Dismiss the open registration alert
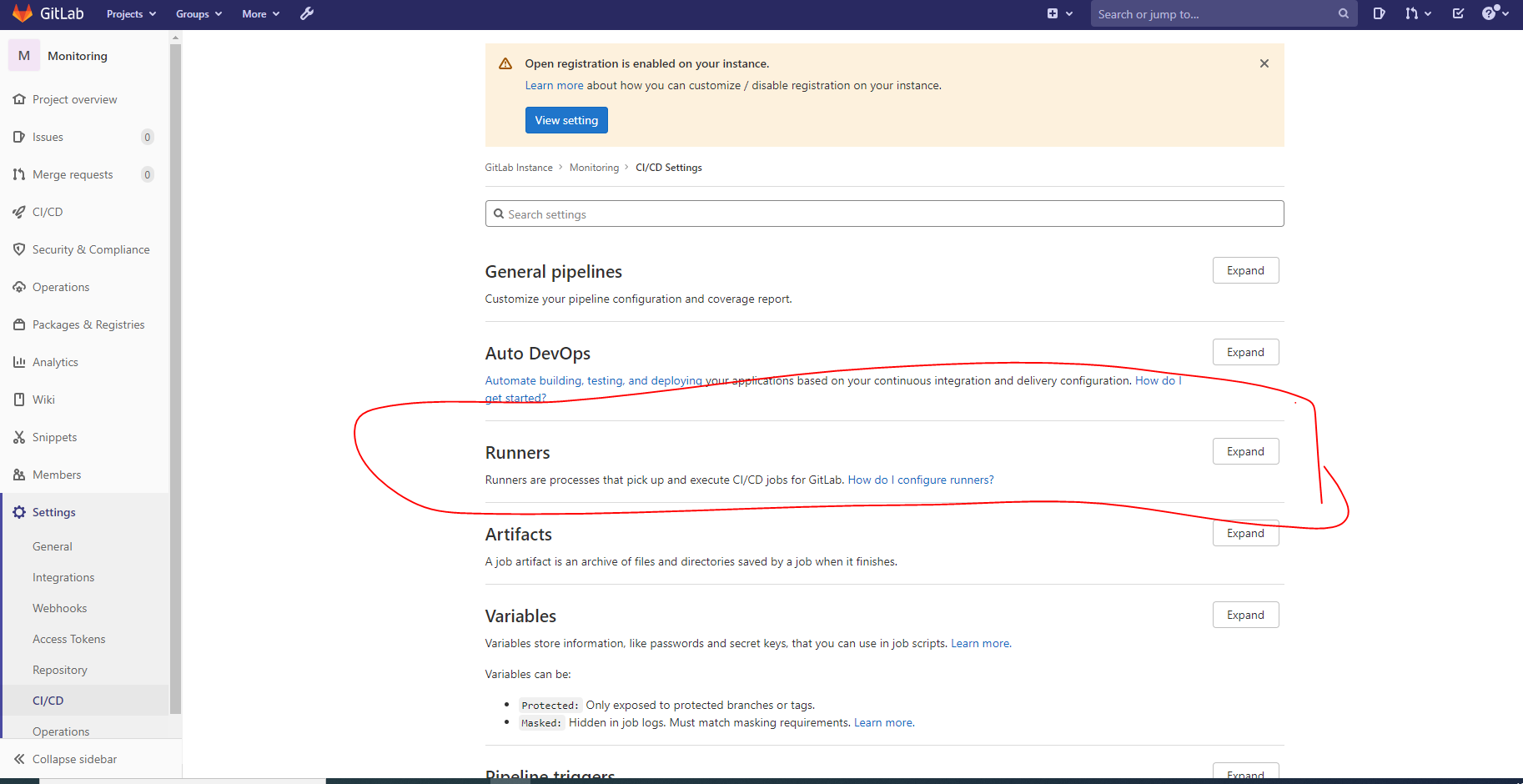The height and width of the screenshot is (784, 1523). tap(1264, 63)
